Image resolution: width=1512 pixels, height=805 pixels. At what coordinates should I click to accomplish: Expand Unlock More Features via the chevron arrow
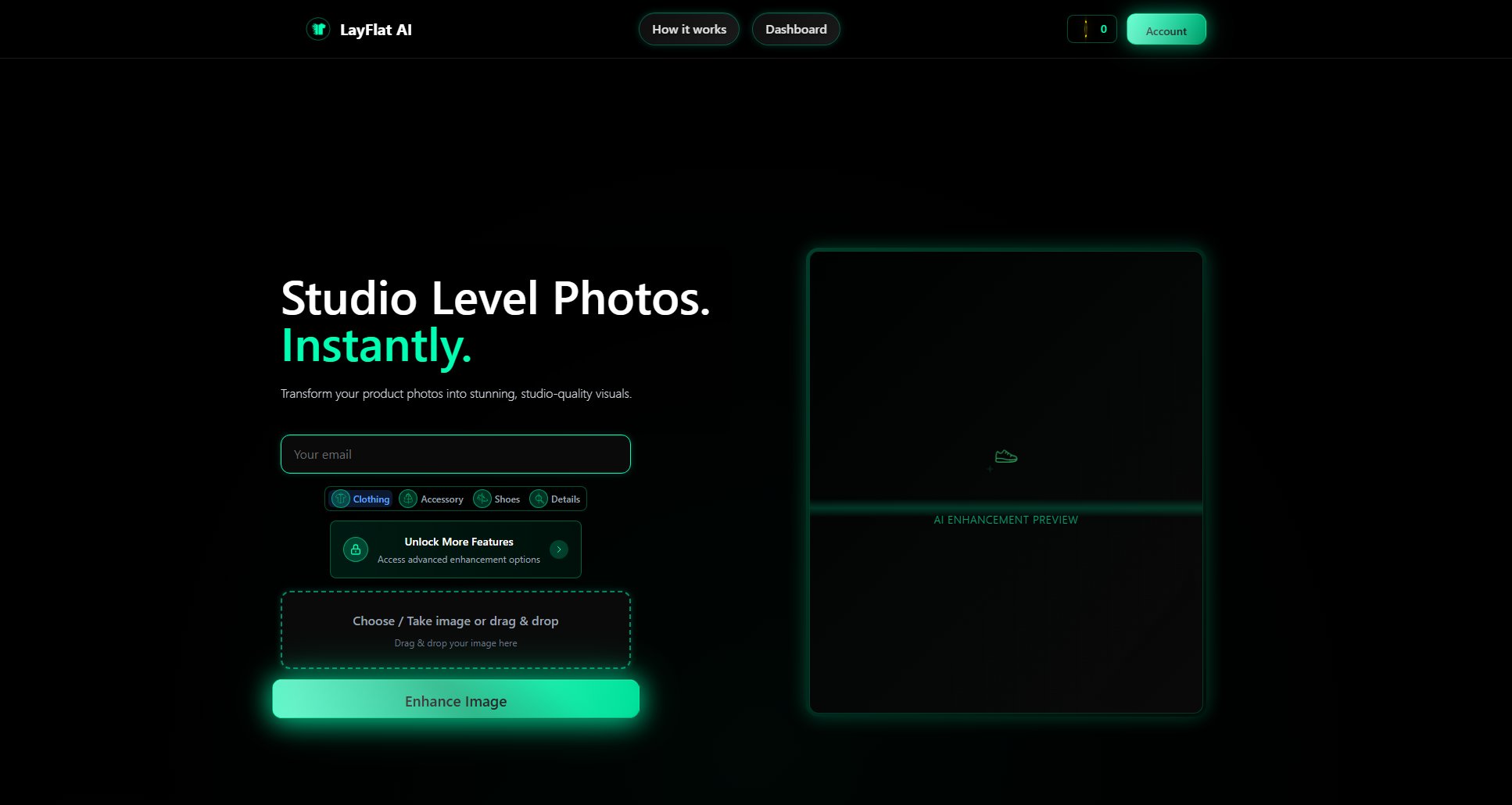click(x=558, y=549)
